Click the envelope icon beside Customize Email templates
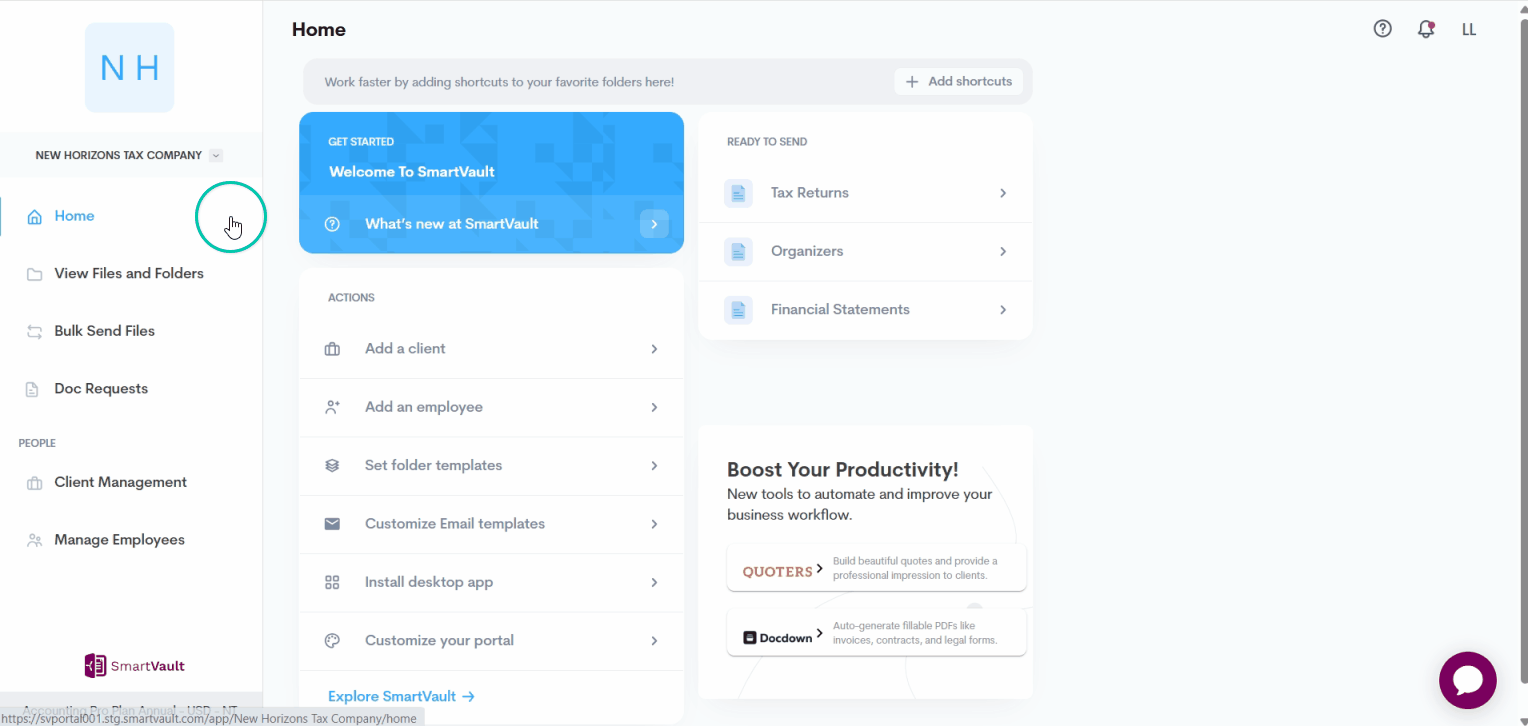Viewport: 1528px width, 726px height. (x=332, y=523)
